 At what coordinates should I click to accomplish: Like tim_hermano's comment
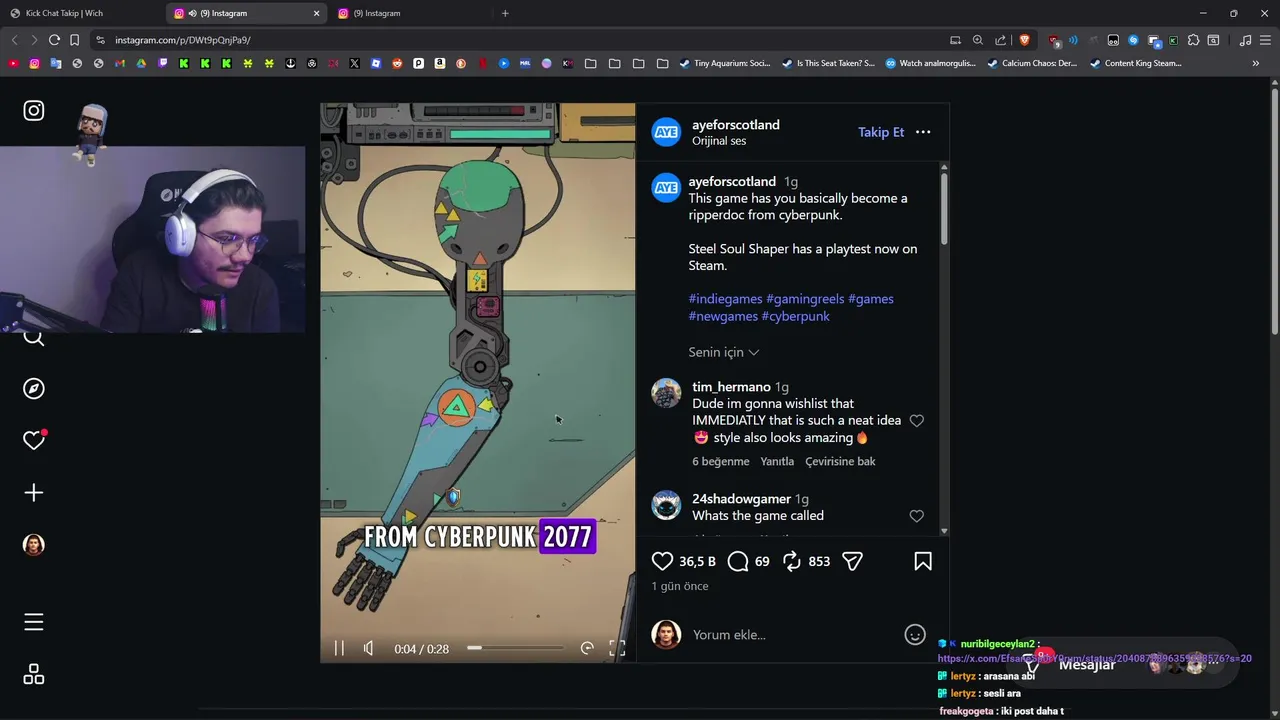coord(917,421)
